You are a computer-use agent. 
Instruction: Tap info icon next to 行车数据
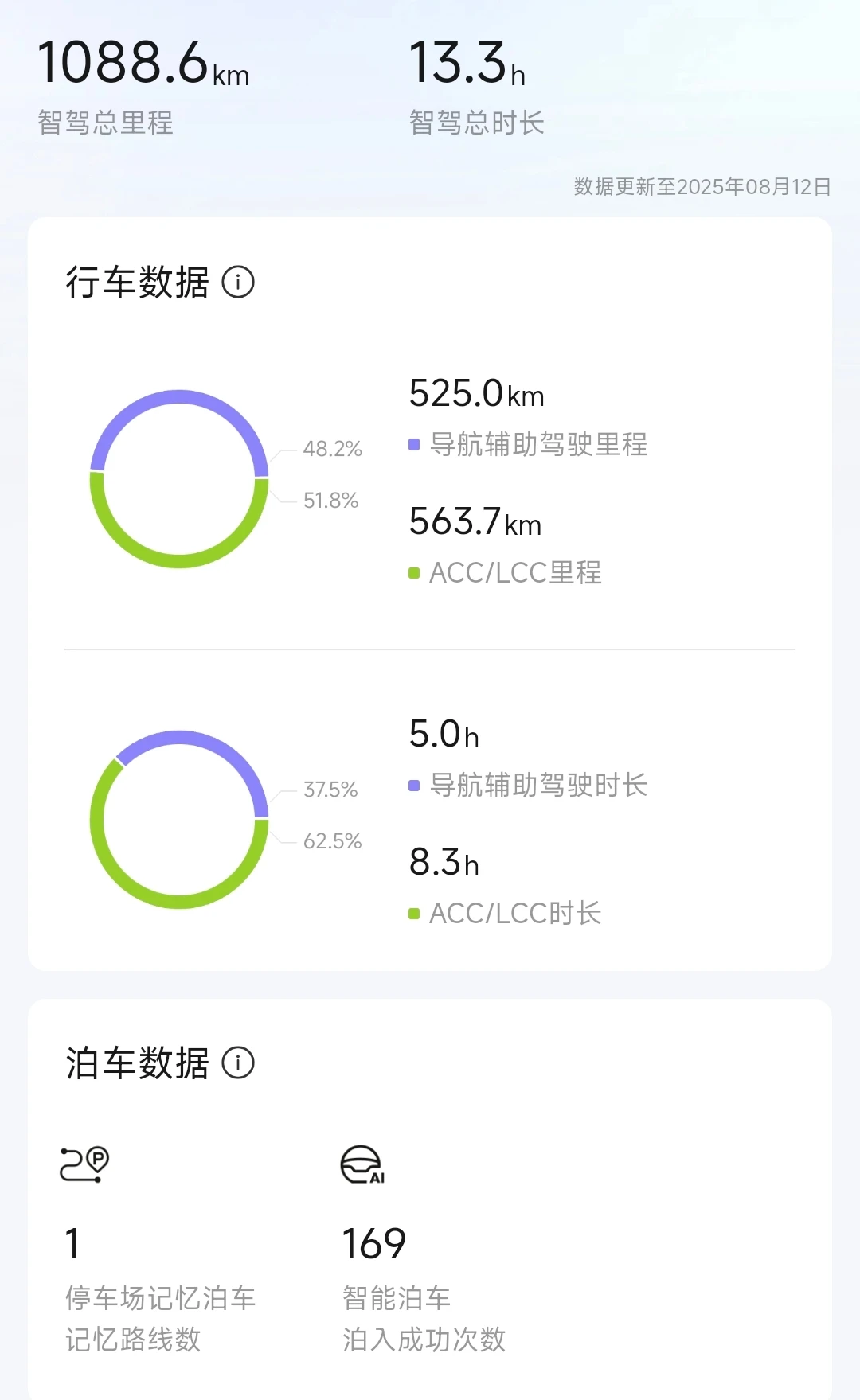[238, 283]
